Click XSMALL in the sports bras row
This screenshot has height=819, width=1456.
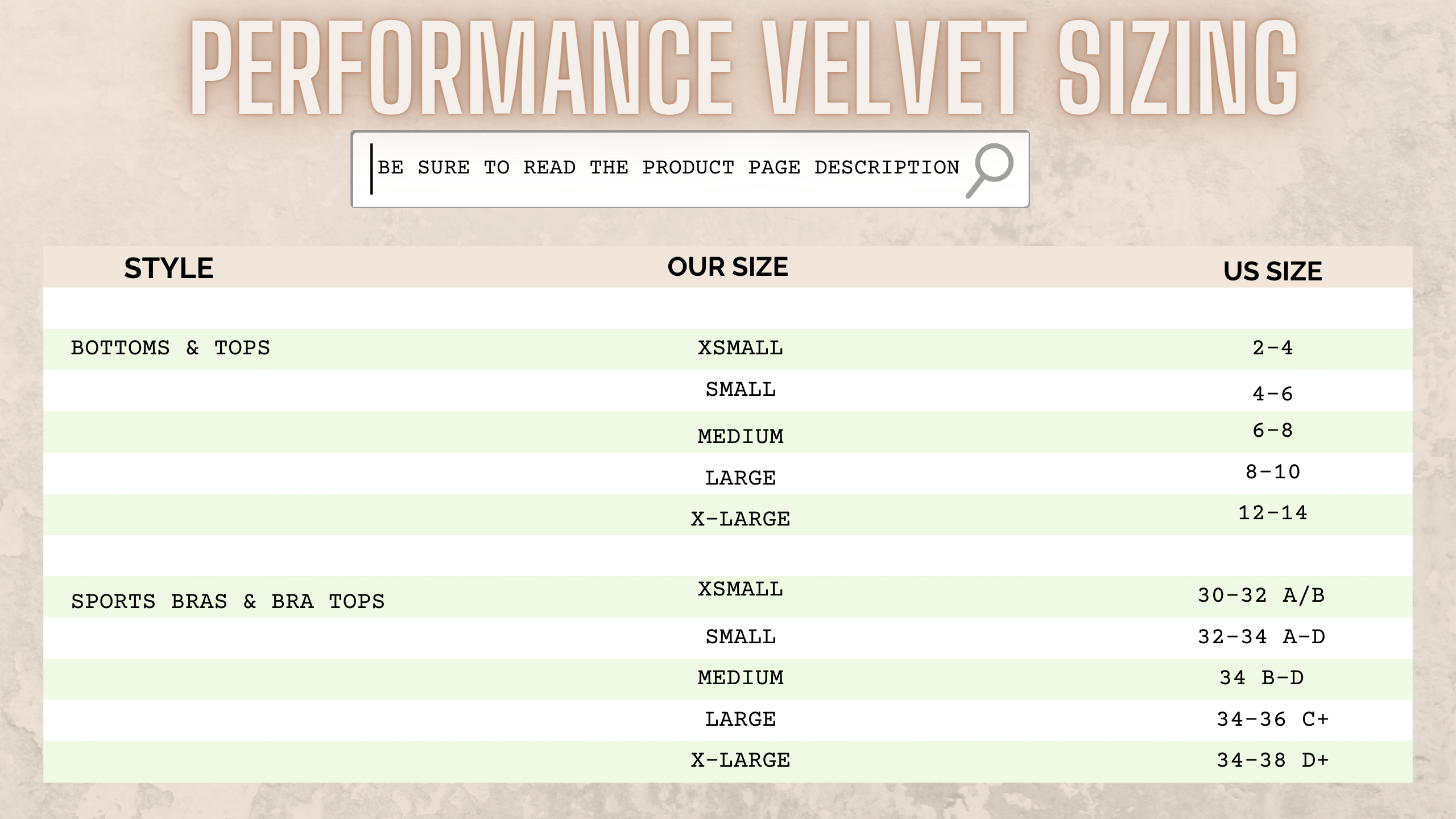pos(741,589)
